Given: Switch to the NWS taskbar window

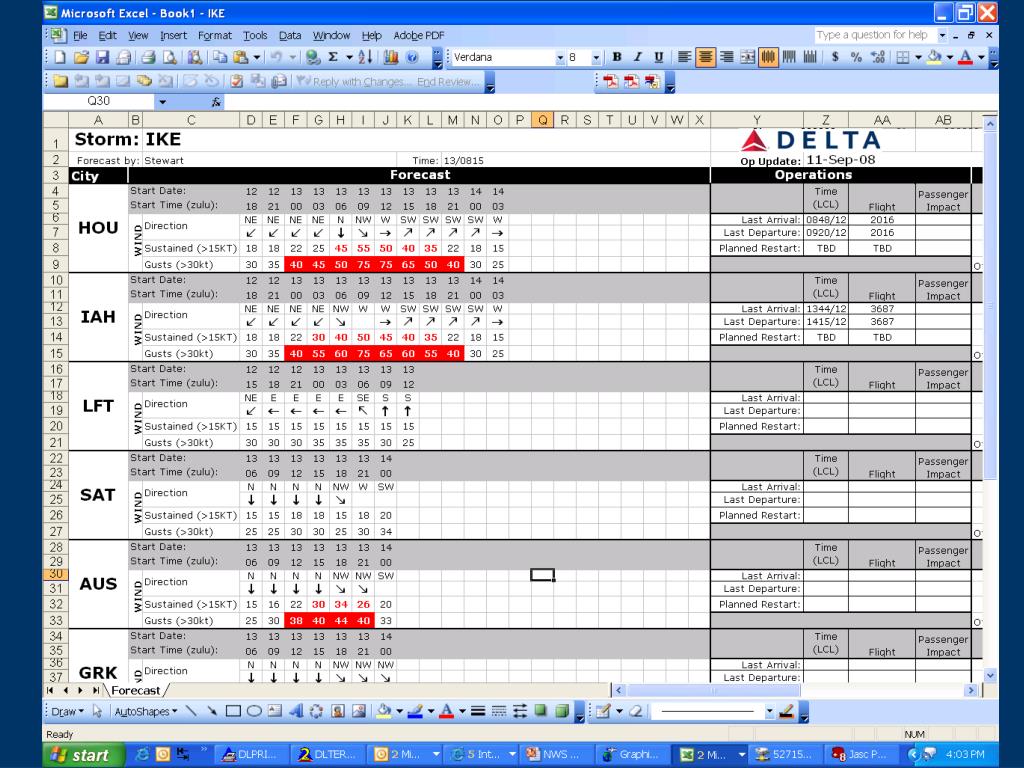Looking at the screenshot, I should [554, 754].
